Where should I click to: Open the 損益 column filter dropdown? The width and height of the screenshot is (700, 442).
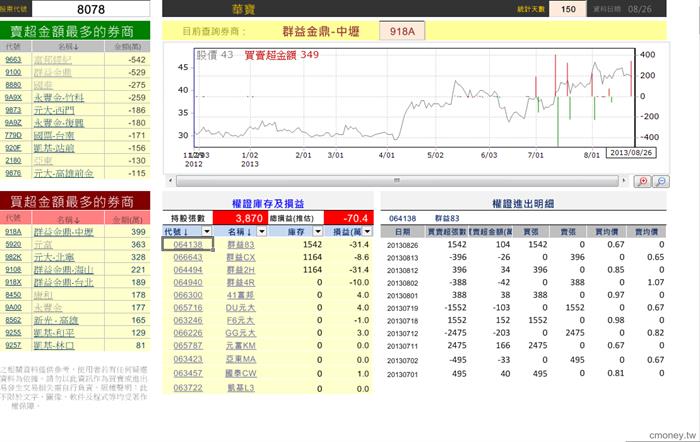[x=367, y=231]
